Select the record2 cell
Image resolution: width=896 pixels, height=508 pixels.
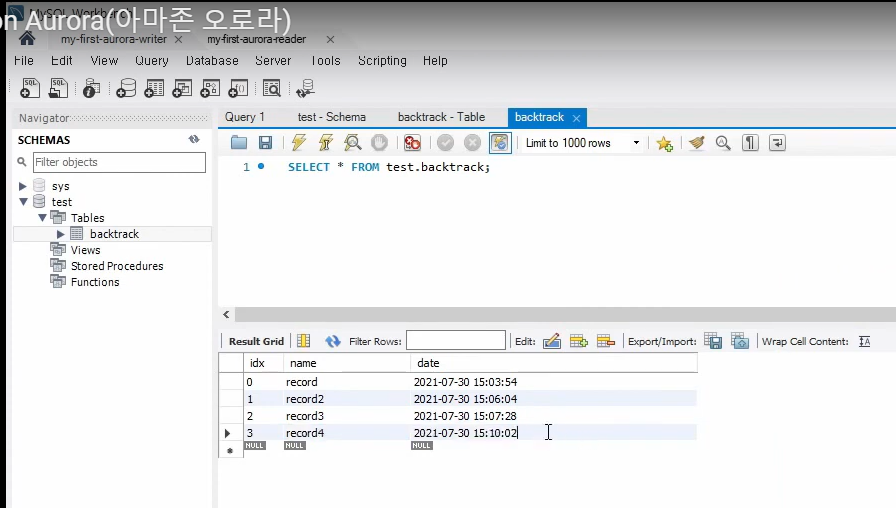pyautogui.click(x=346, y=399)
